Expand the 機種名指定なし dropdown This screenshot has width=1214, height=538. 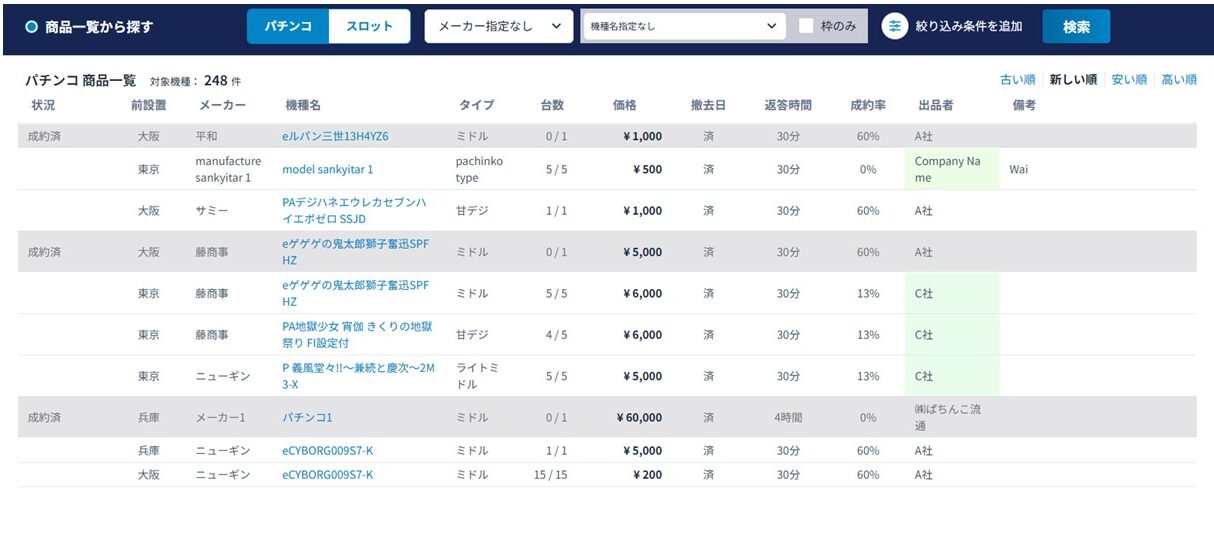pyautogui.click(x=684, y=27)
